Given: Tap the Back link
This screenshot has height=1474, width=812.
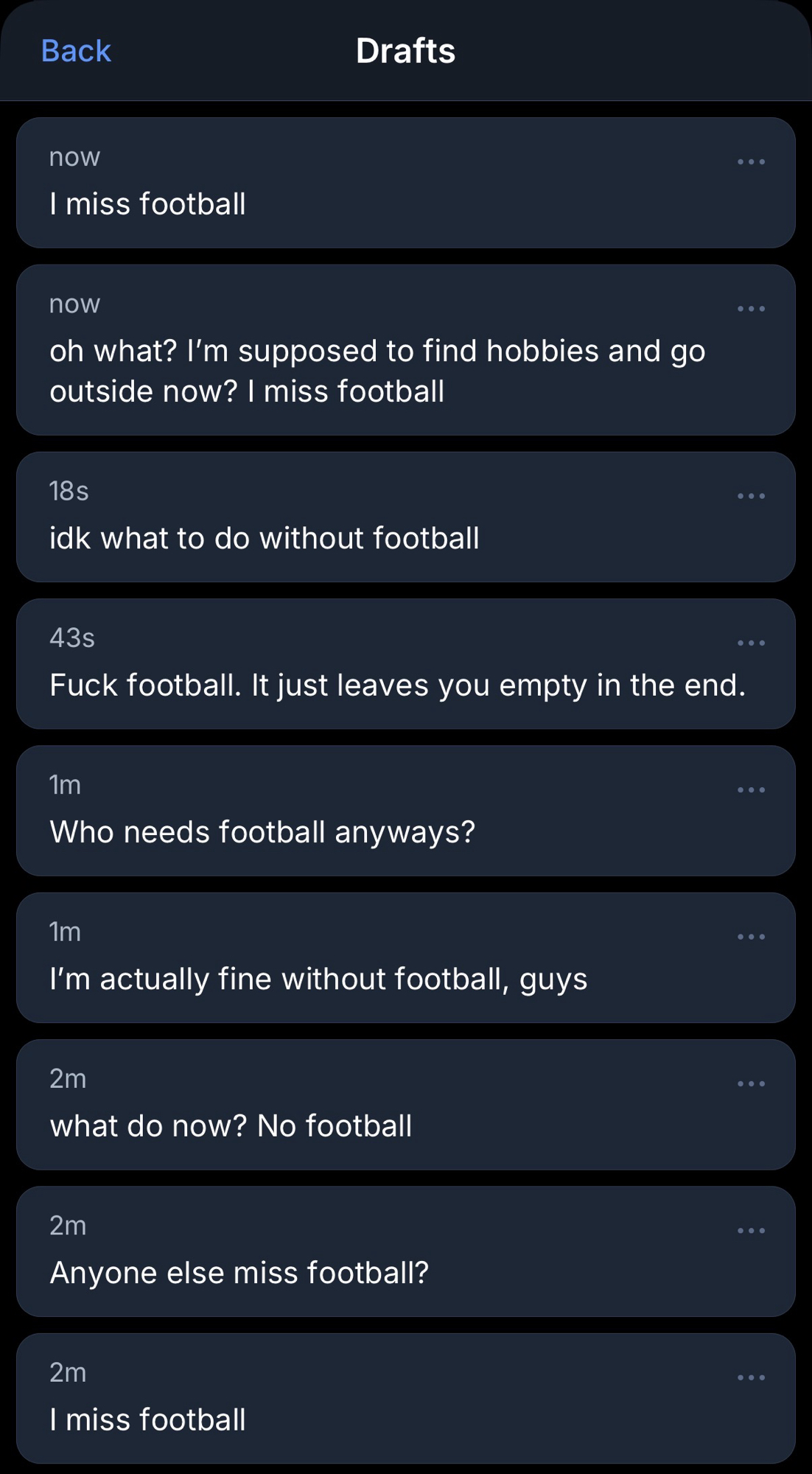Looking at the screenshot, I should pos(76,51).
